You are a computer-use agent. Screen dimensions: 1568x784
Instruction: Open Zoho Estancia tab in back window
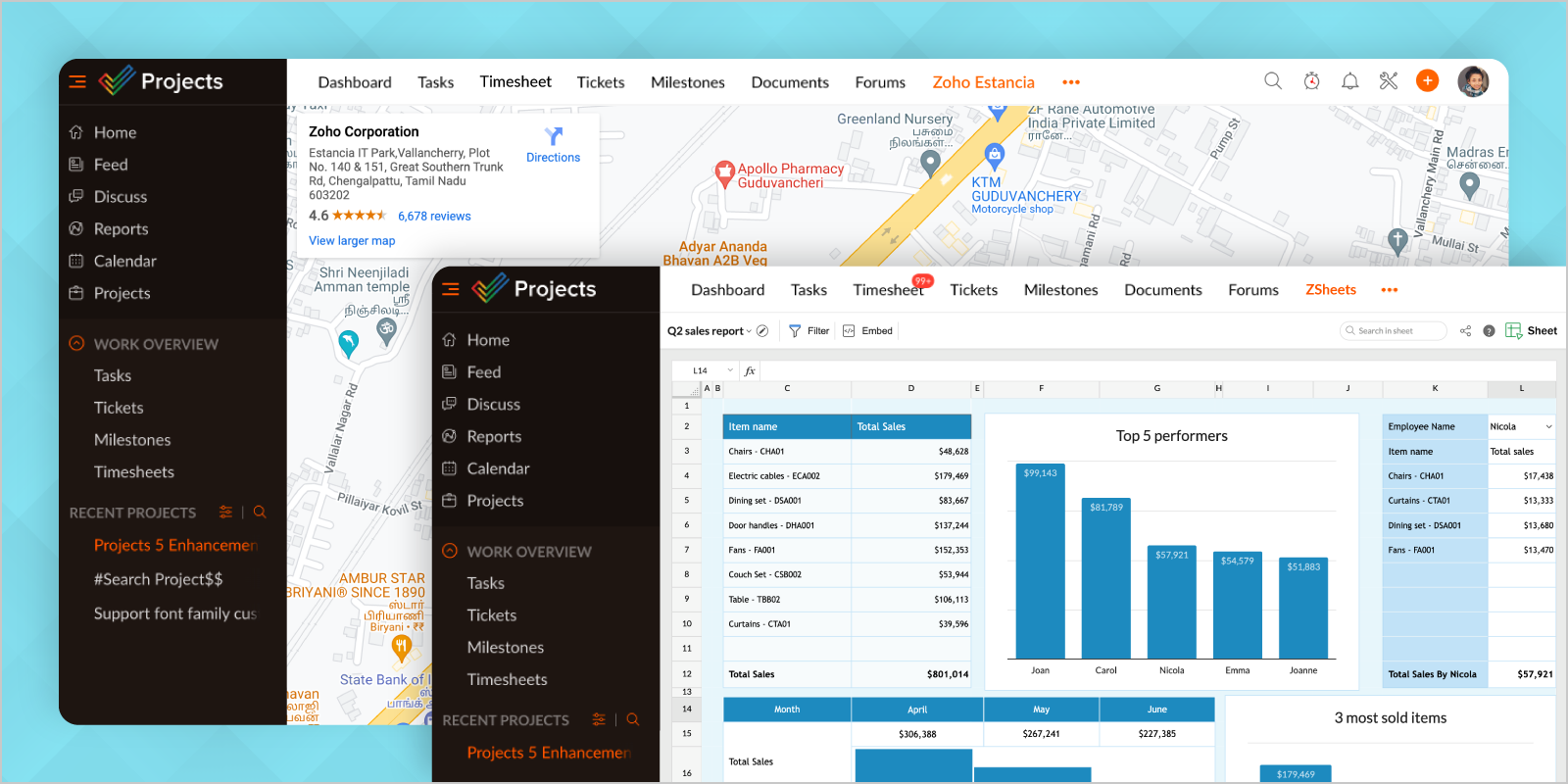point(983,82)
